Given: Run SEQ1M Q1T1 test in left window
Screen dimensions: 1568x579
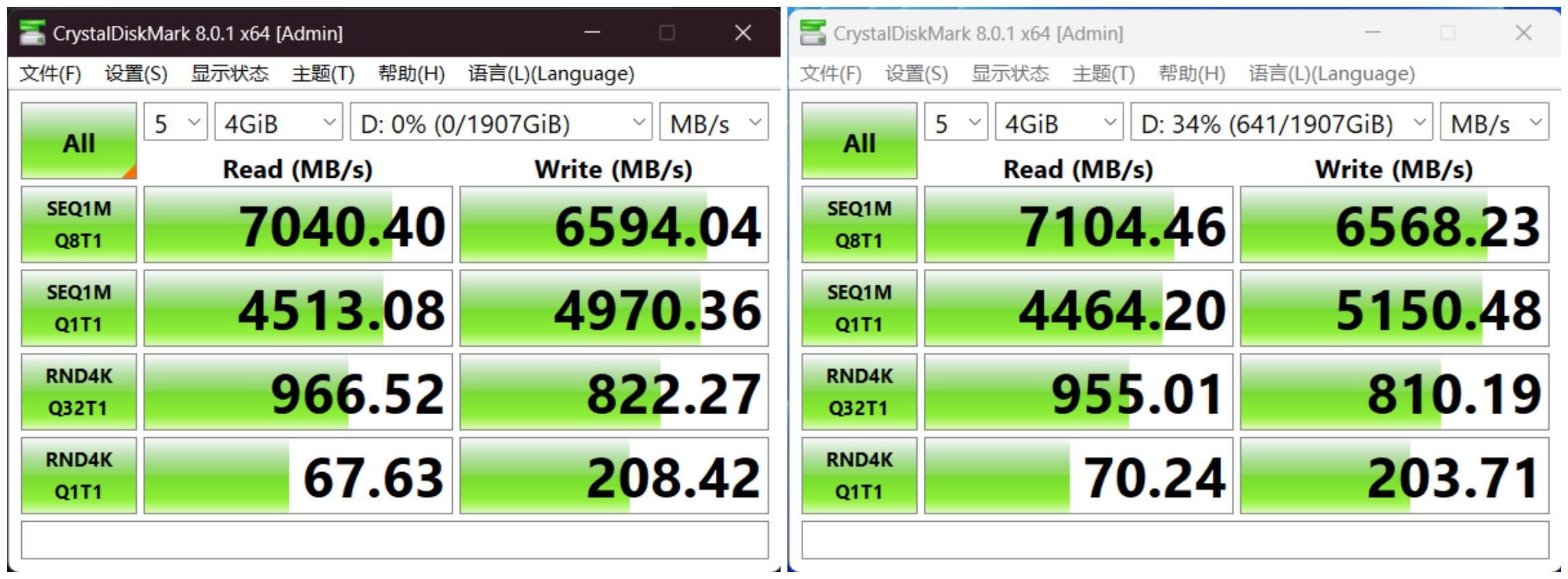Looking at the screenshot, I should 79,309.
